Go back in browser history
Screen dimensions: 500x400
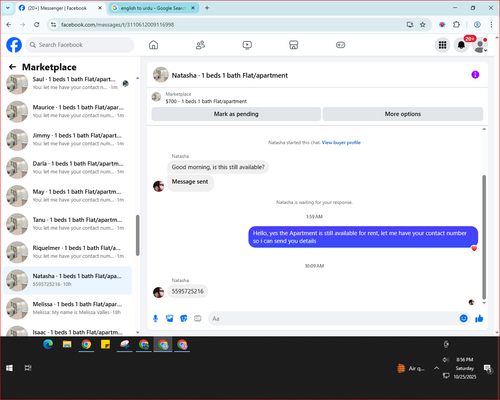[9, 25]
